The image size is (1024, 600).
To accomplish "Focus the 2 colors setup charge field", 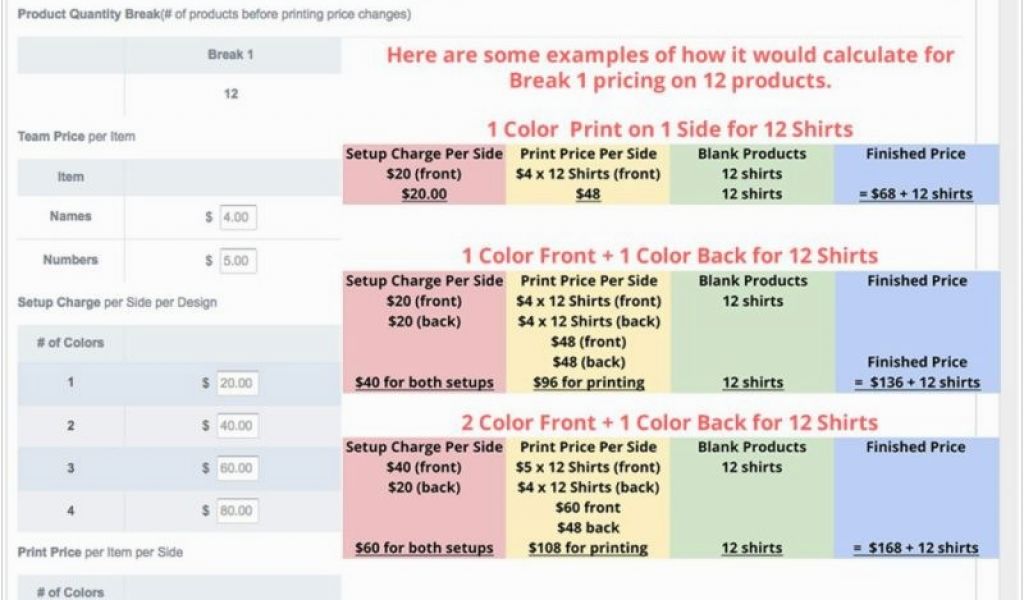I will click(238, 426).
